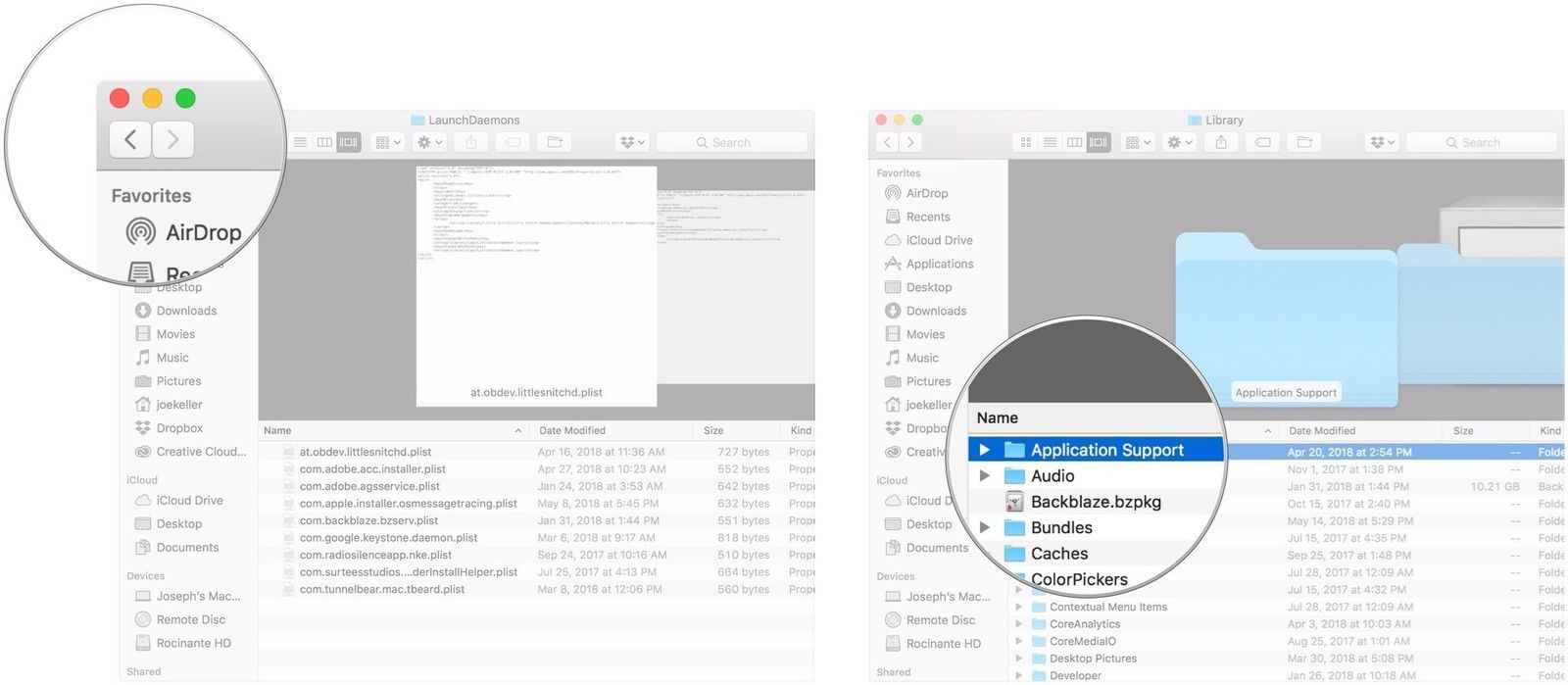The height and width of the screenshot is (685, 1568).
Task: Open Rocinante HD in the Library sidebar
Action: pyautogui.click(x=943, y=644)
